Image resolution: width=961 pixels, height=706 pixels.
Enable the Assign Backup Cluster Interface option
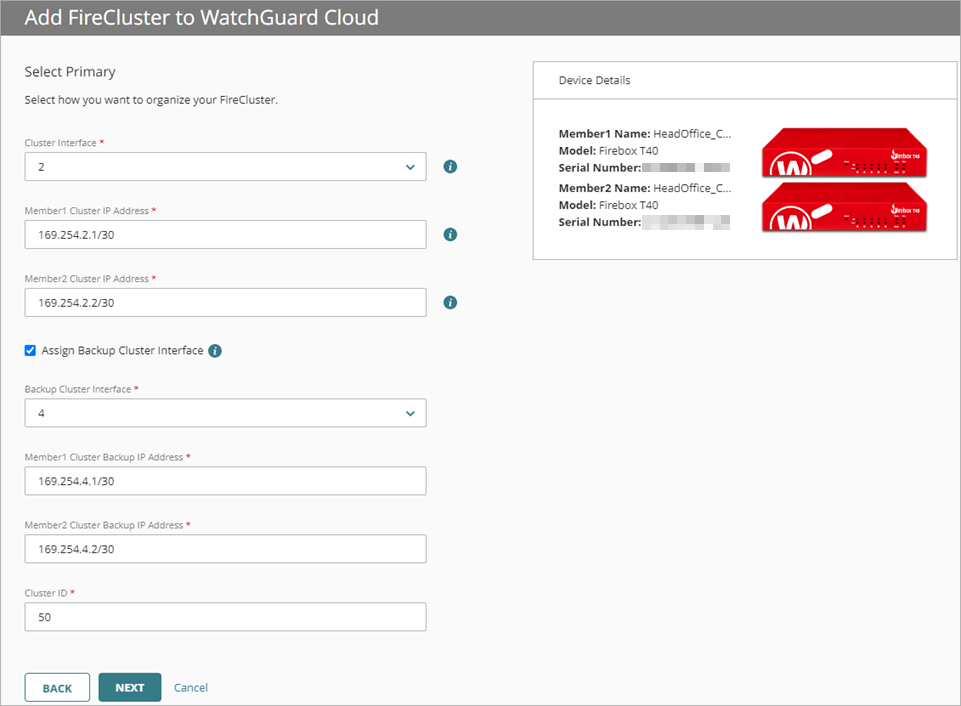point(30,351)
